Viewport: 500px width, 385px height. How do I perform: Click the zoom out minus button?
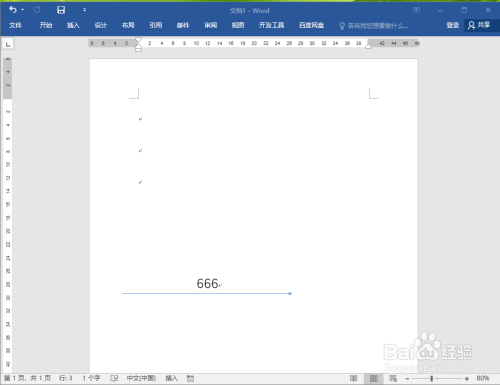407,379
